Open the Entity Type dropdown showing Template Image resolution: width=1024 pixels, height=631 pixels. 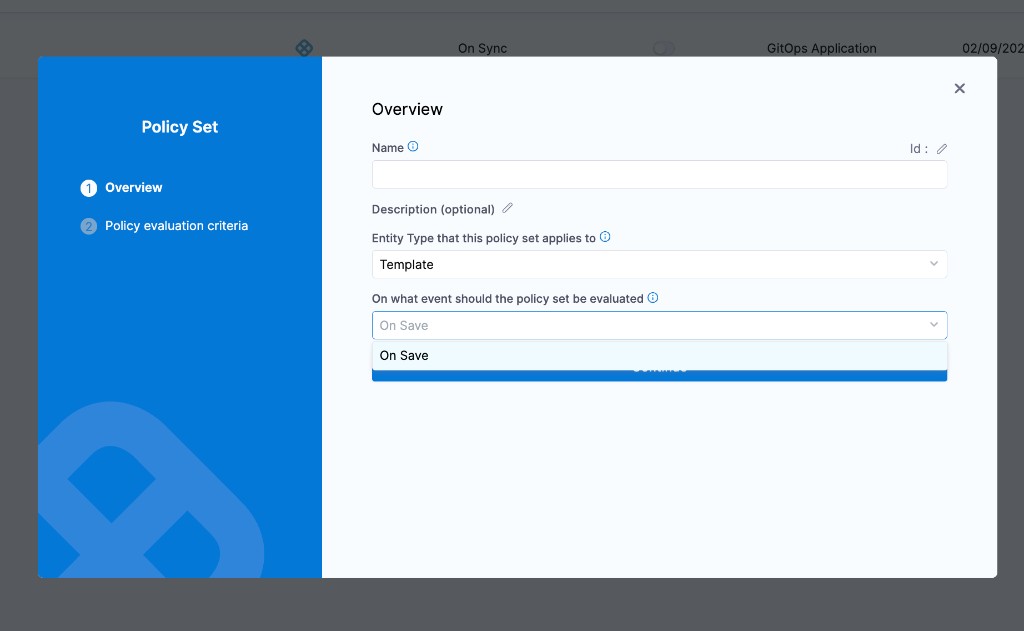click(x=659, y=264)
